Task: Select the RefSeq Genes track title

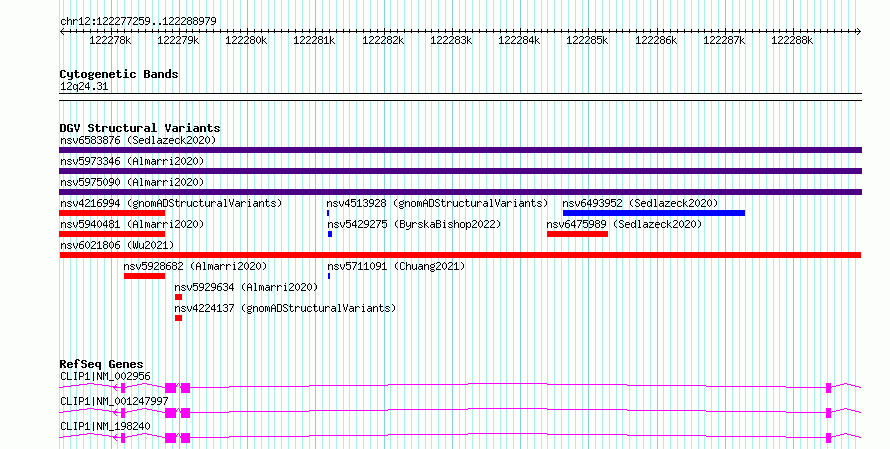Action: tap(102, 364)
